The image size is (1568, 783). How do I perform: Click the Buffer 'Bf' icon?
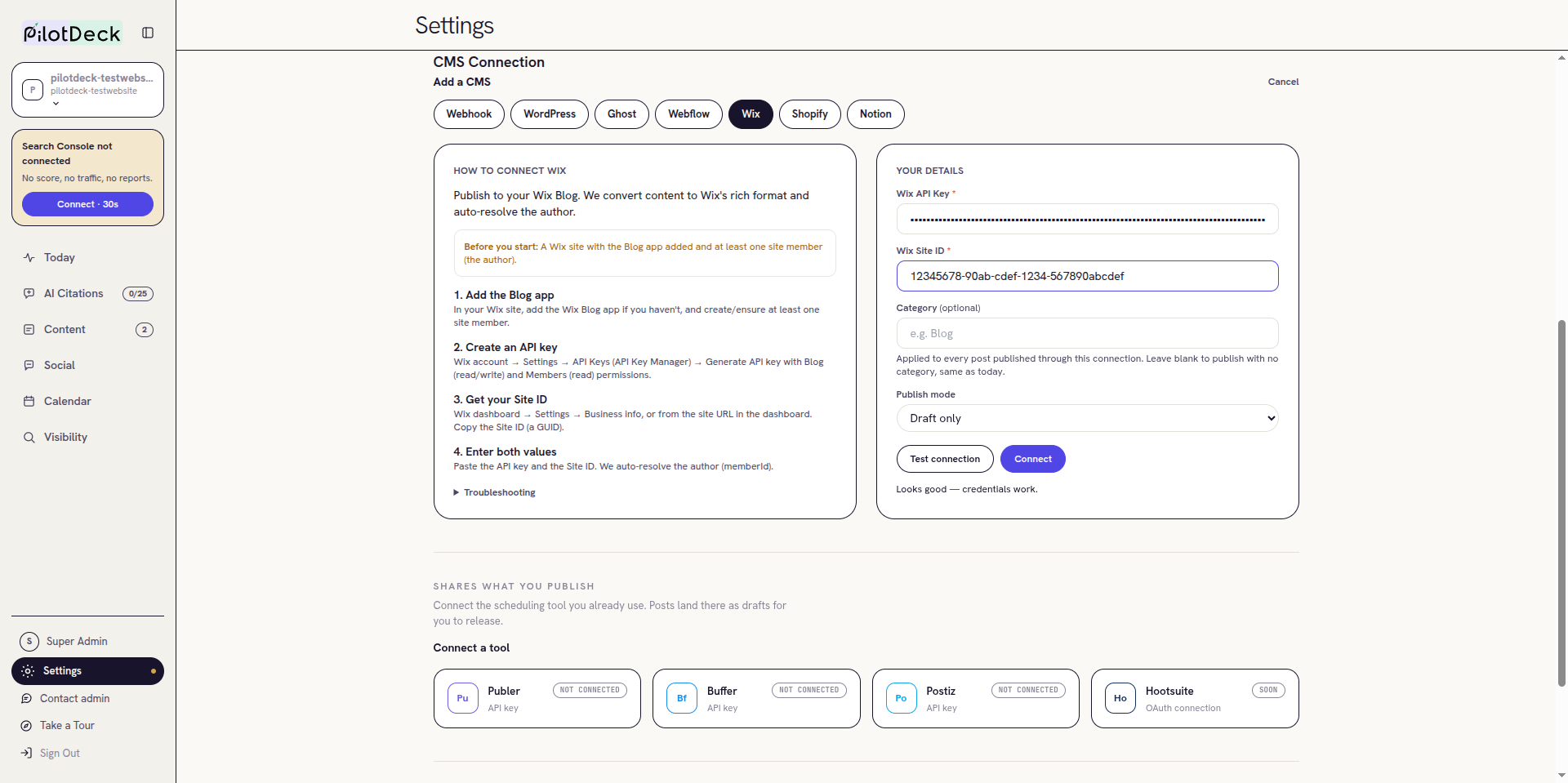click(682, 698)
